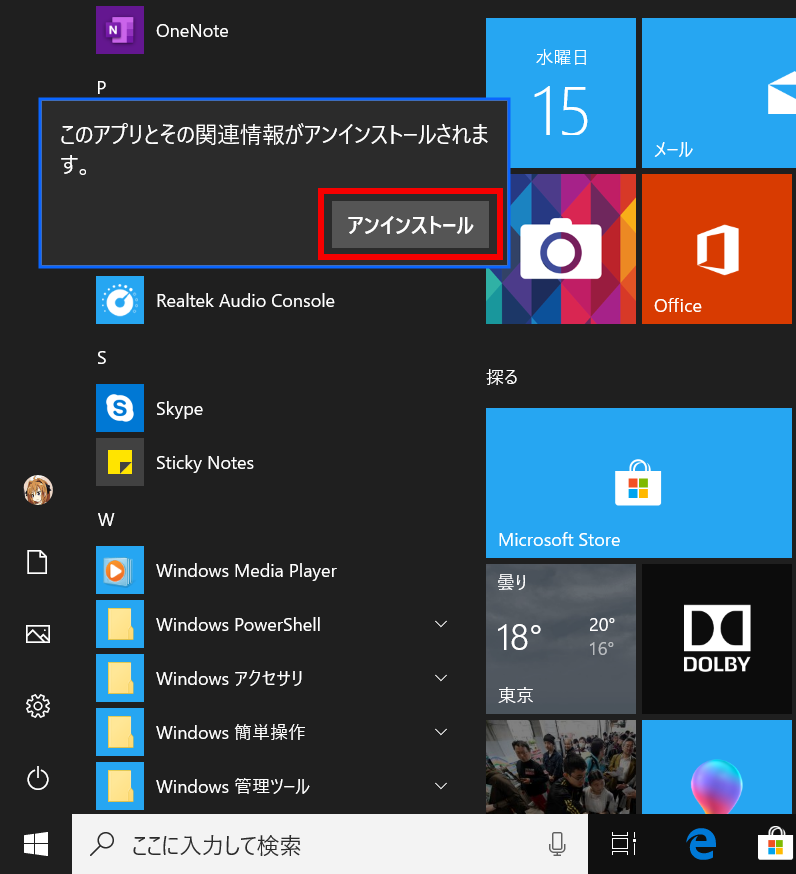Confirm with the アンインストール button
The image size is (796, 874).
(x=410, y=225)
